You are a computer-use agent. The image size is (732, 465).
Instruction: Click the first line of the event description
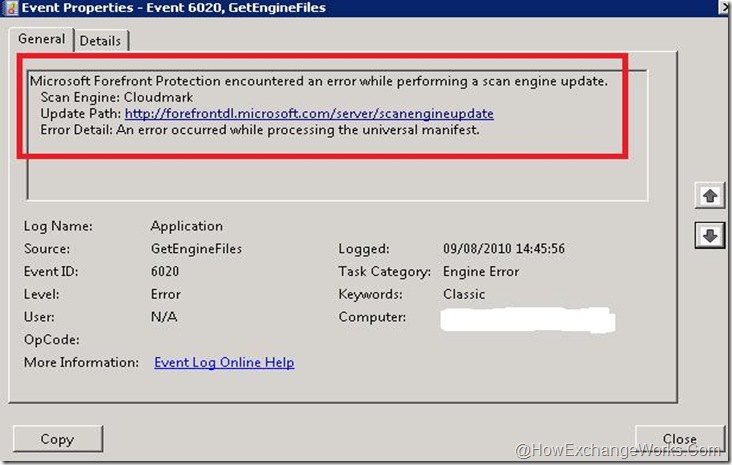[319, 81]
